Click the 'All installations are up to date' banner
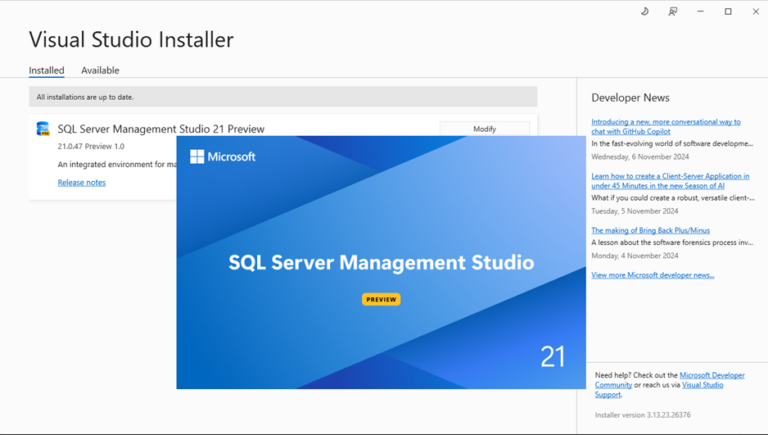Viewport: 768px width, 435px height. click(282, 97)
